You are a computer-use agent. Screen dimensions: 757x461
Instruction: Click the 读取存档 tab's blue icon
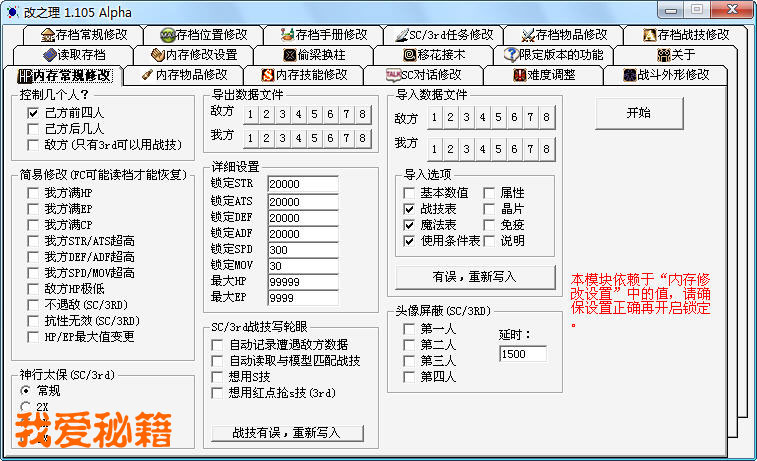point(51,54)
